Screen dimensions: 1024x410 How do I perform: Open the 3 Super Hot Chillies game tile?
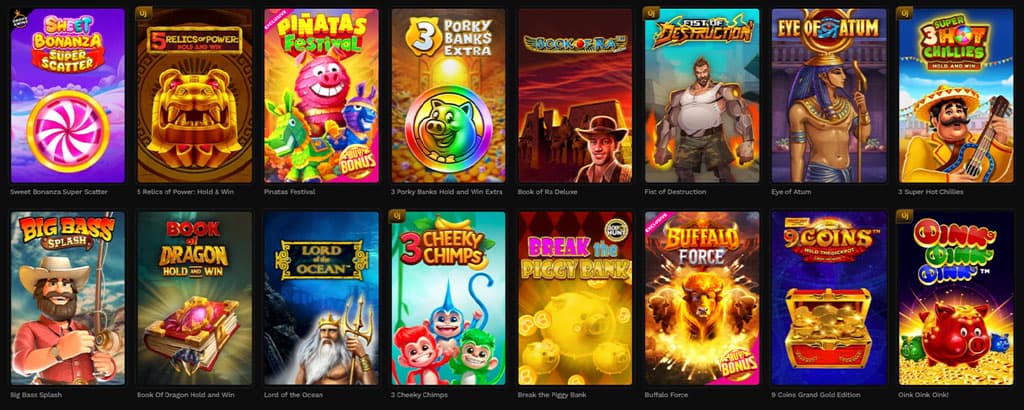956,95
